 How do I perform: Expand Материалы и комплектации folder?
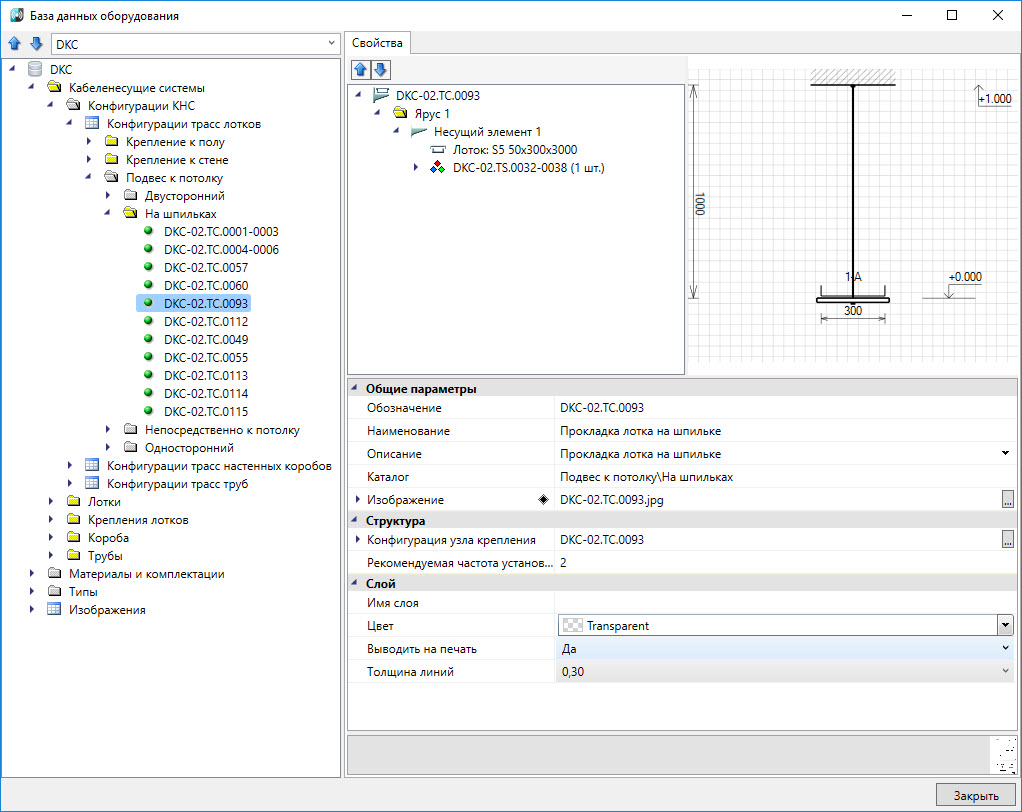[32, 573]
